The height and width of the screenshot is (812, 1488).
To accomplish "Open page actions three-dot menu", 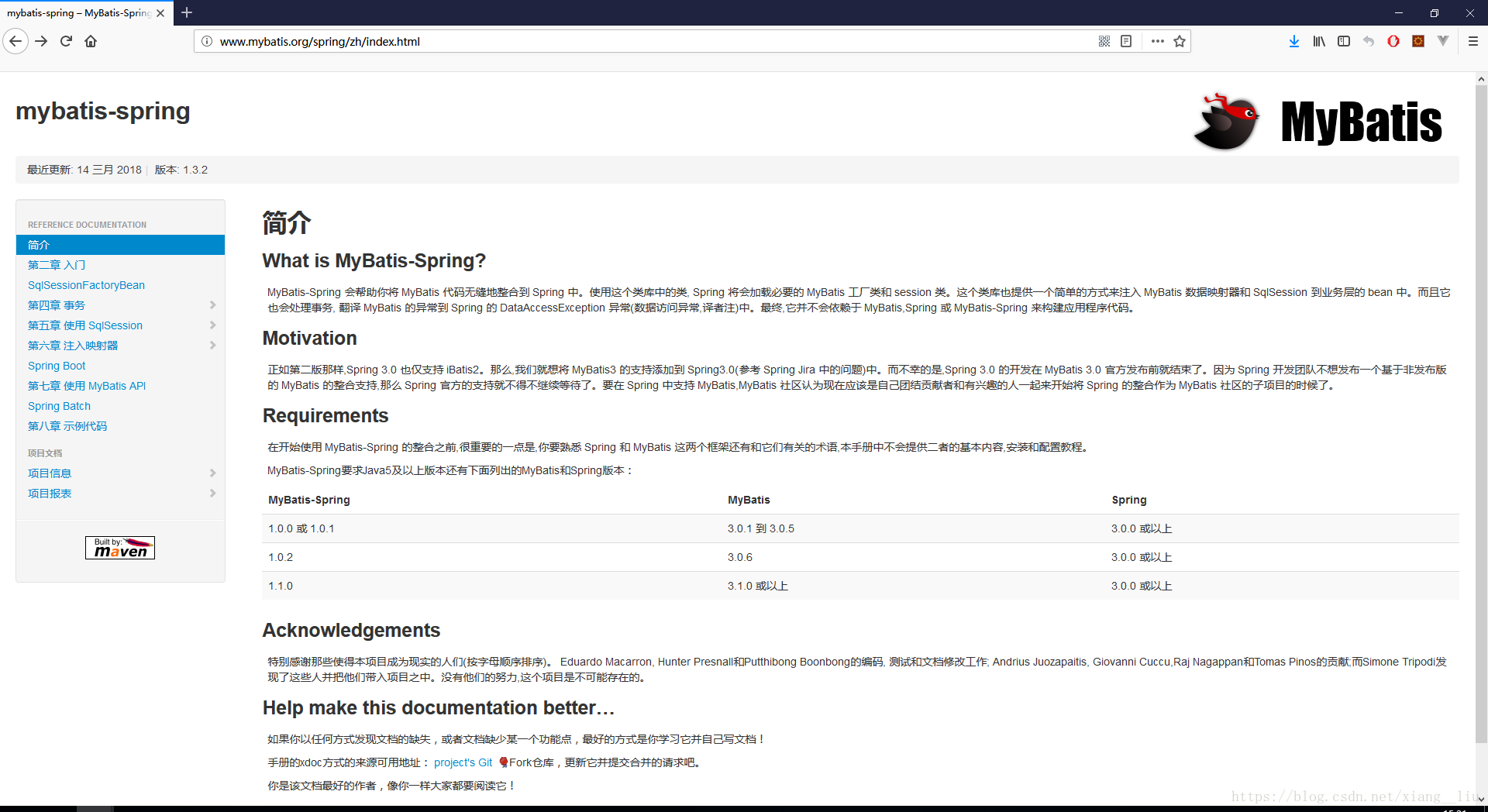I will pyautogui.click(x=1158, y=41).
